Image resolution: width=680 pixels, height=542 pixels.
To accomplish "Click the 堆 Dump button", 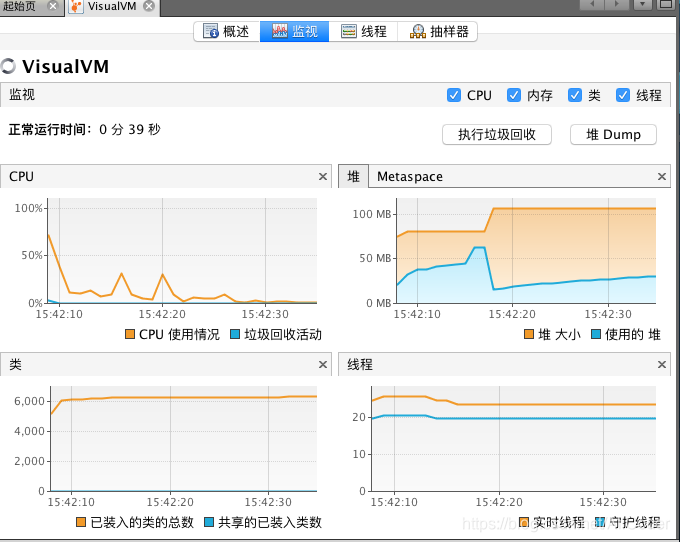I will pyautogui.click(x=613, y=134).
